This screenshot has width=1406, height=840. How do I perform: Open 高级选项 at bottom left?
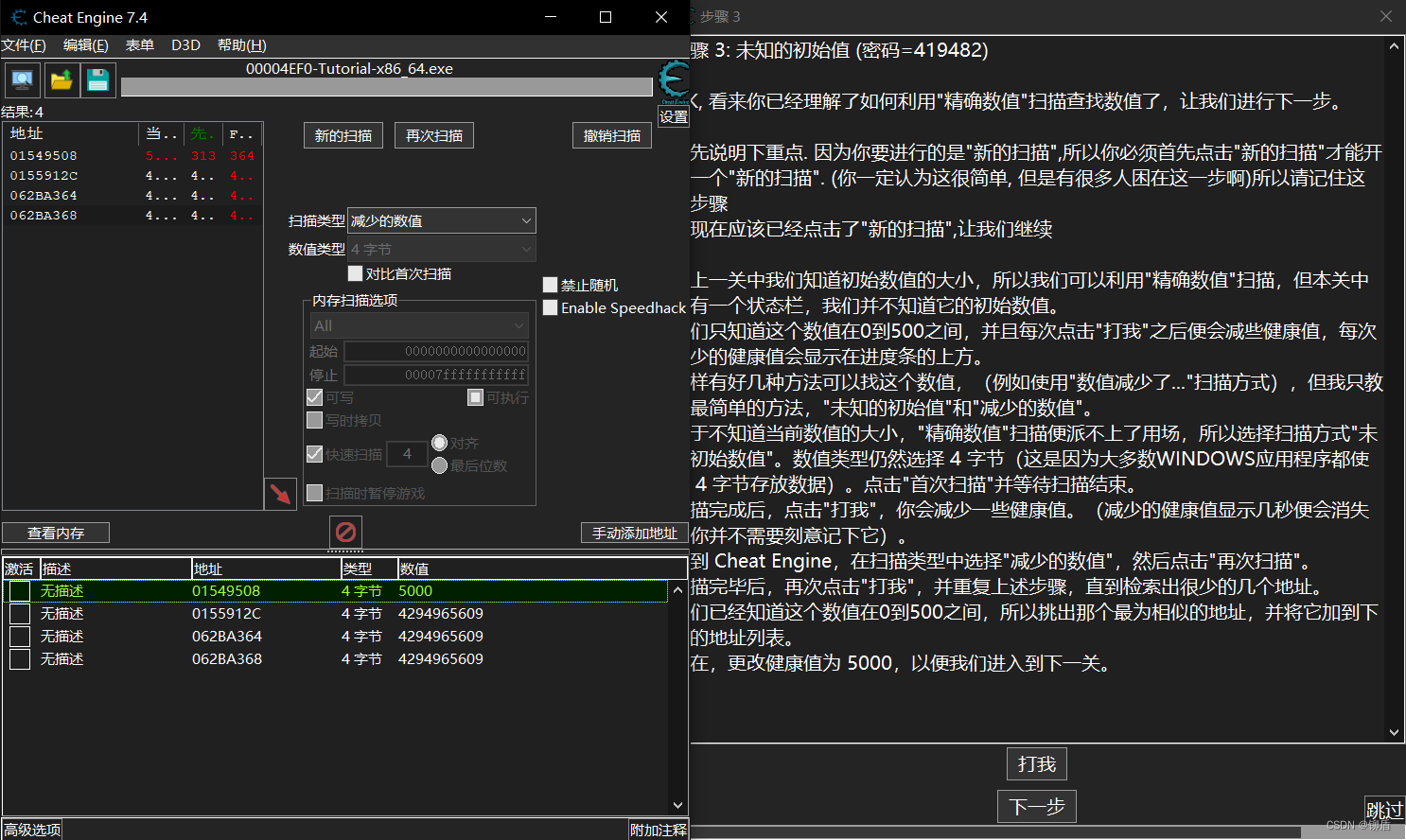tap(32, 830)
